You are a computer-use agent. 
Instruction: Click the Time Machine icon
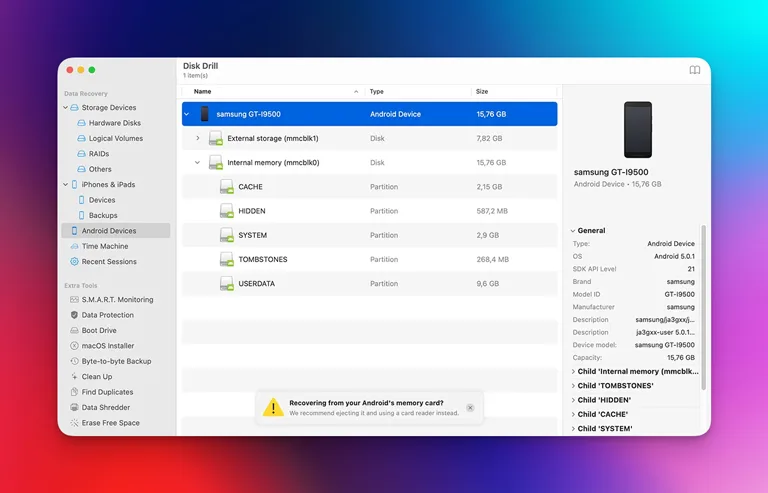74,246
